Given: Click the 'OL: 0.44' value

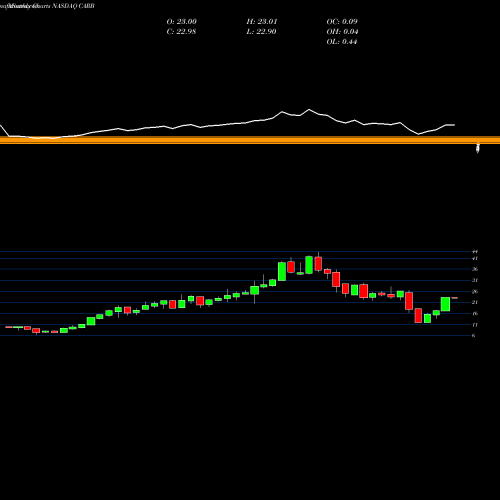Looking at the screenshot, I should pos(342,42).
